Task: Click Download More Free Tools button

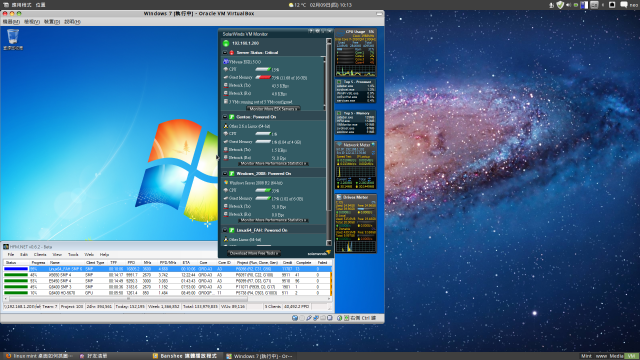Action: coord(253,253)
